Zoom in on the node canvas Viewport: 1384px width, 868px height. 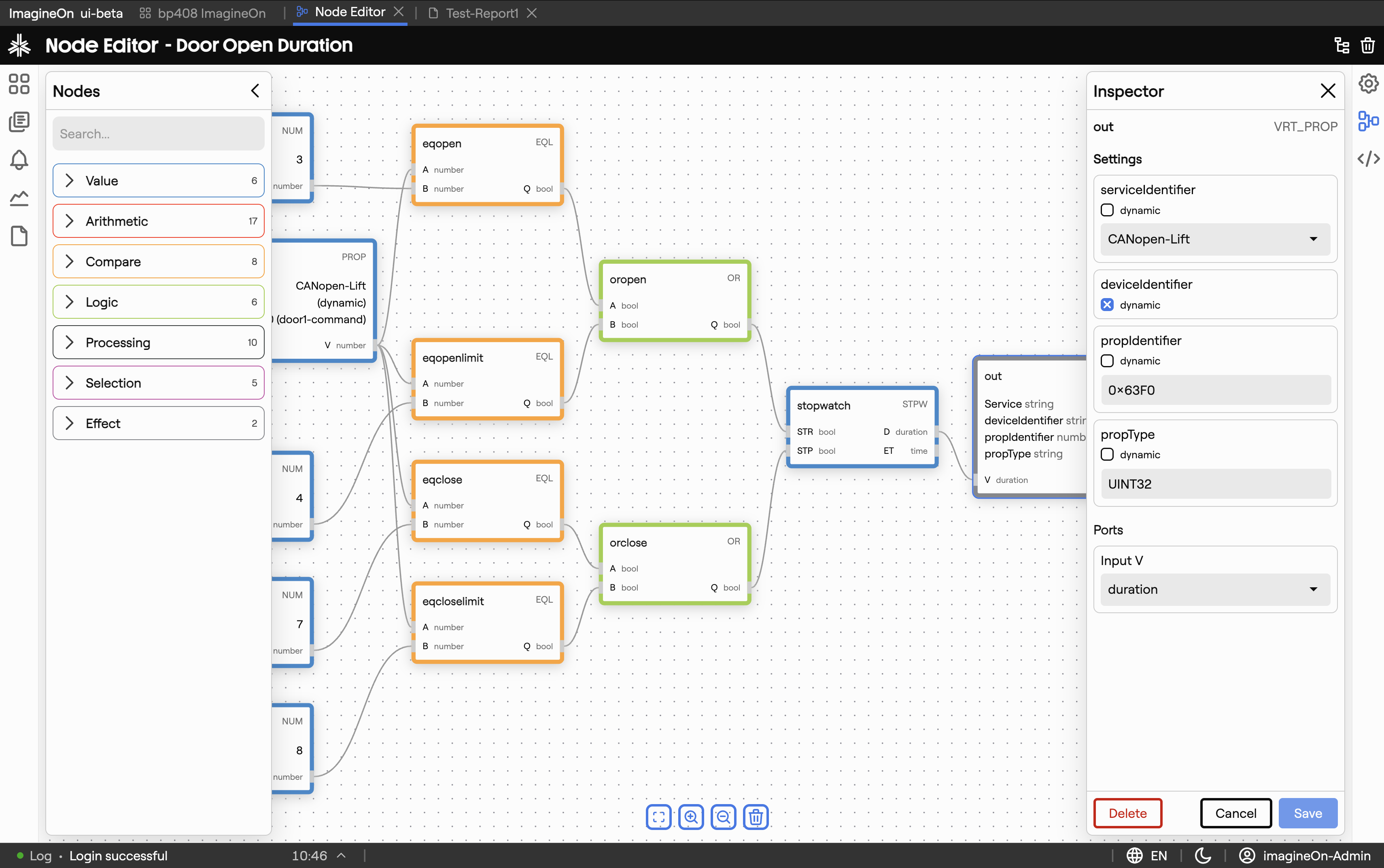click(x=691, y=816)
